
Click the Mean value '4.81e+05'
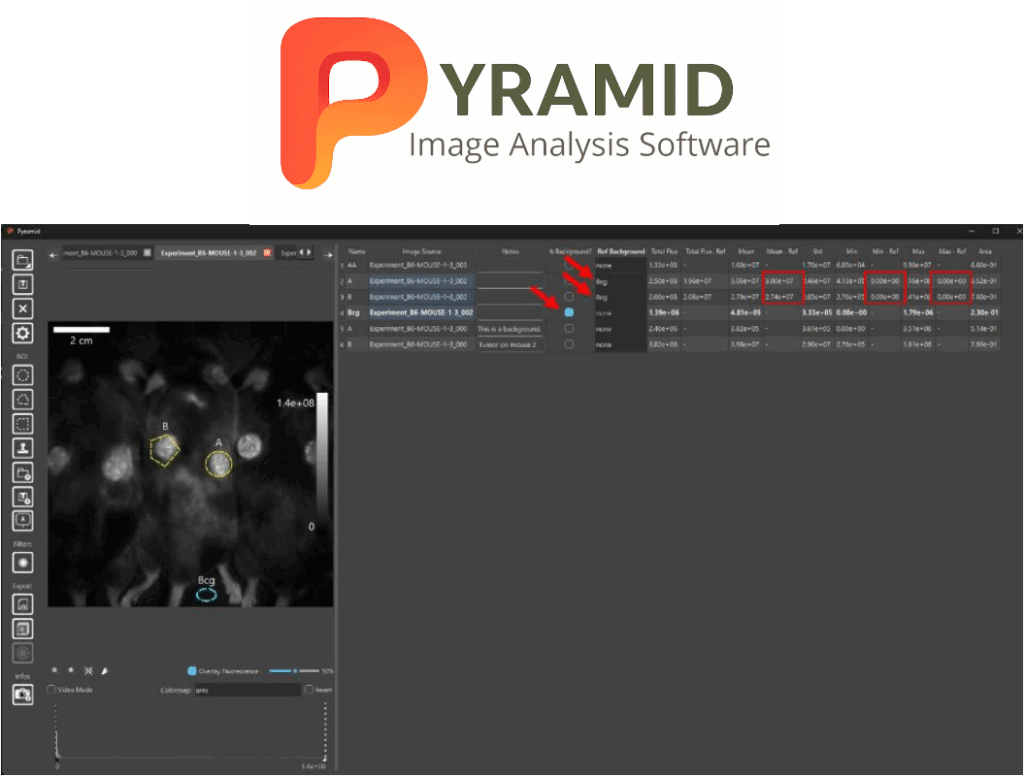pyautogui.click(x=745, y=313)
